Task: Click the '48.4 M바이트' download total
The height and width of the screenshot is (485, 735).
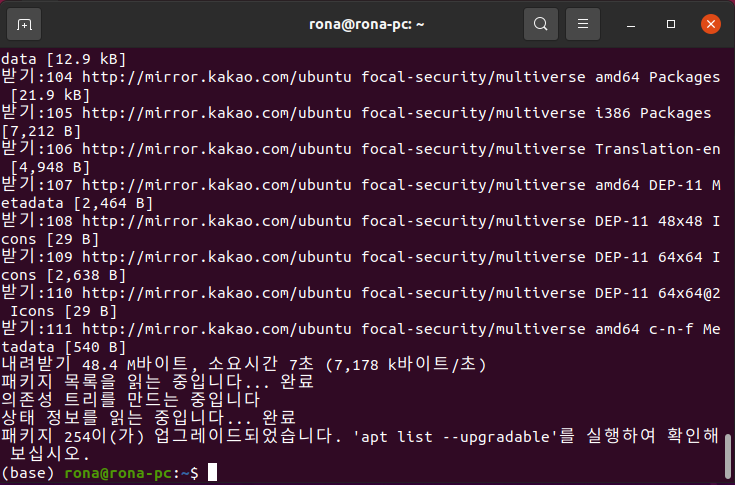Action: 135,365
